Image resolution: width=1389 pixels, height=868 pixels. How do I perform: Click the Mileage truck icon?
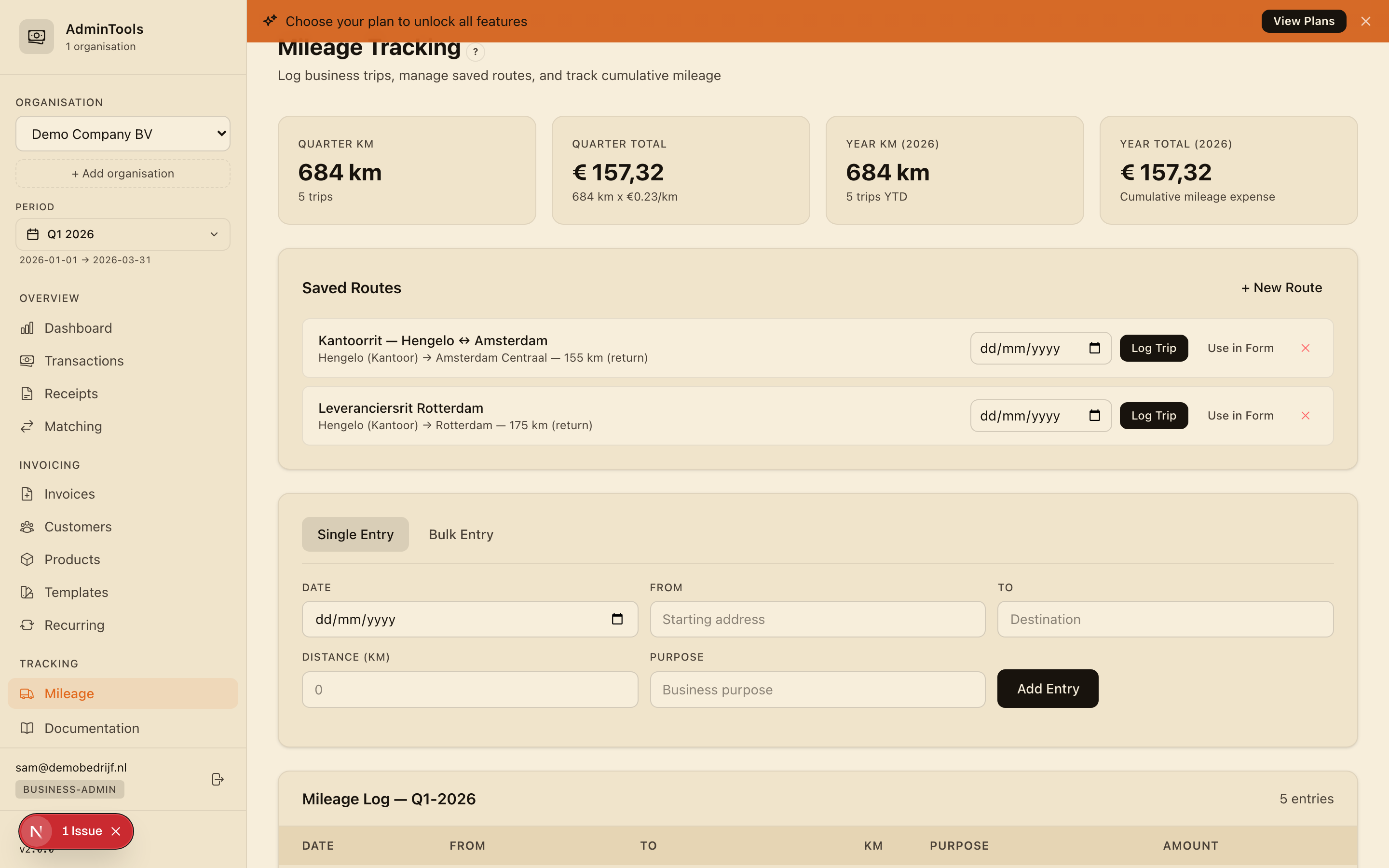tap(27, 693)
